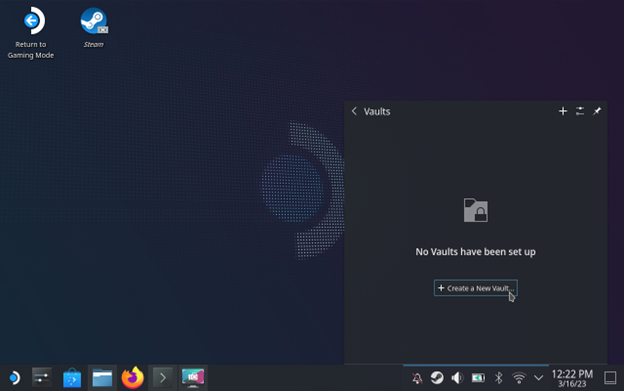Open System Settings from taskbar
The height and width of the screenshot is (391, 624).
pyautogui.click(x=42, y=377)
